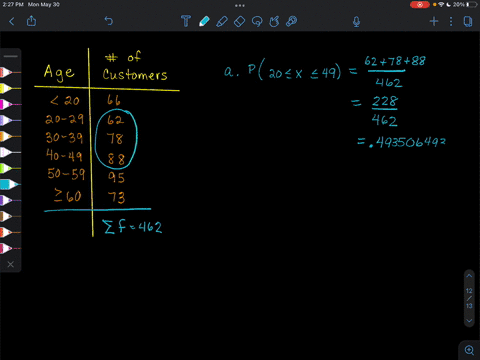The image size is (480, 360).
Task: Tap the handwritten Σf = 462 total
Action: 133,226
